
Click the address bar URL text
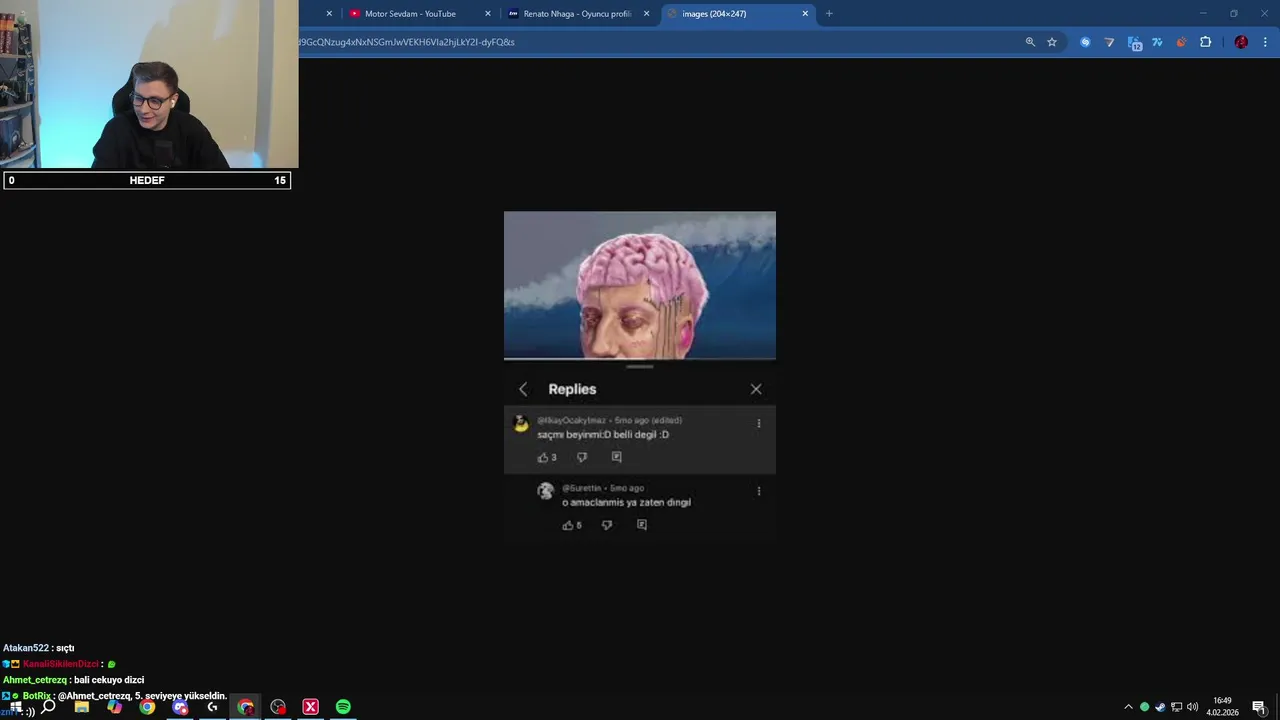tap(406, 42)
